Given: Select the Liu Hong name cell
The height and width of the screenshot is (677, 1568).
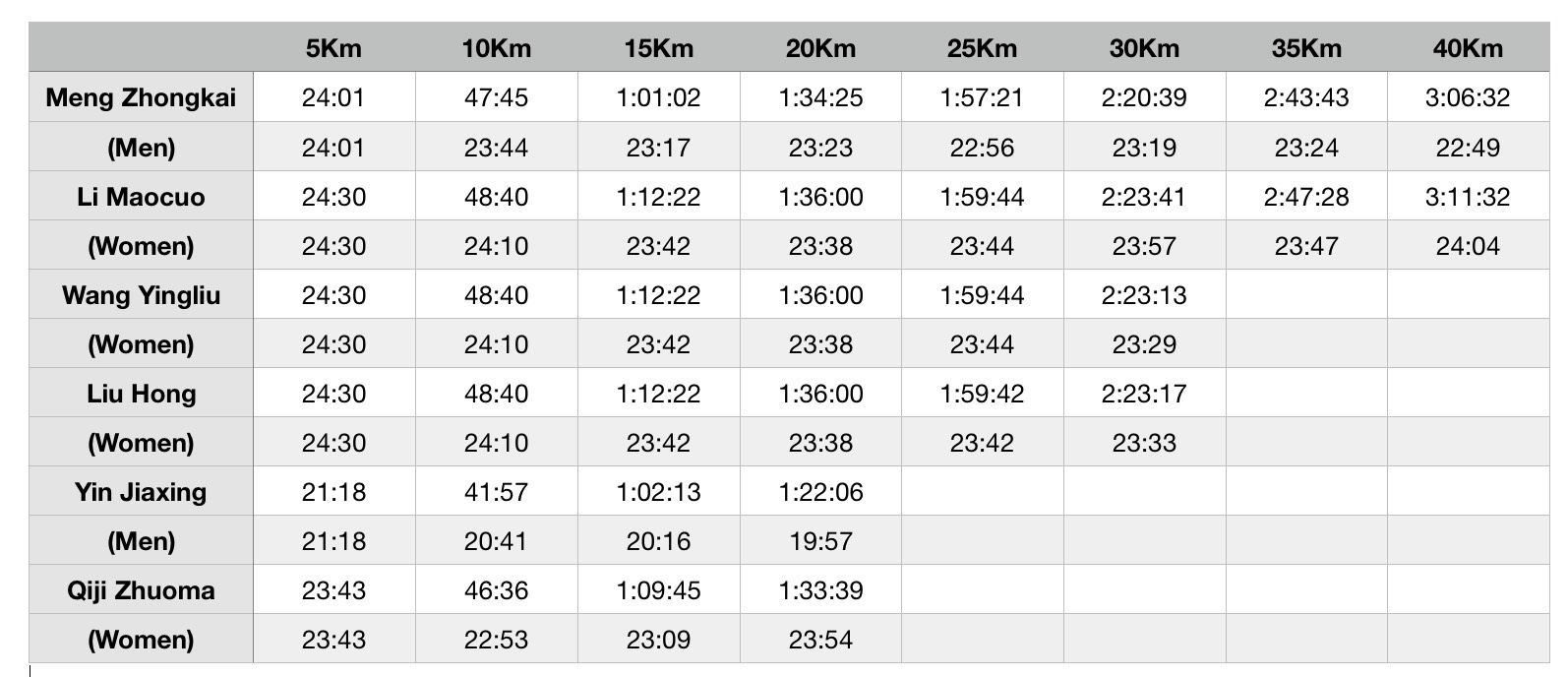Looking at the screenshot, I should [x=141, y=393].
